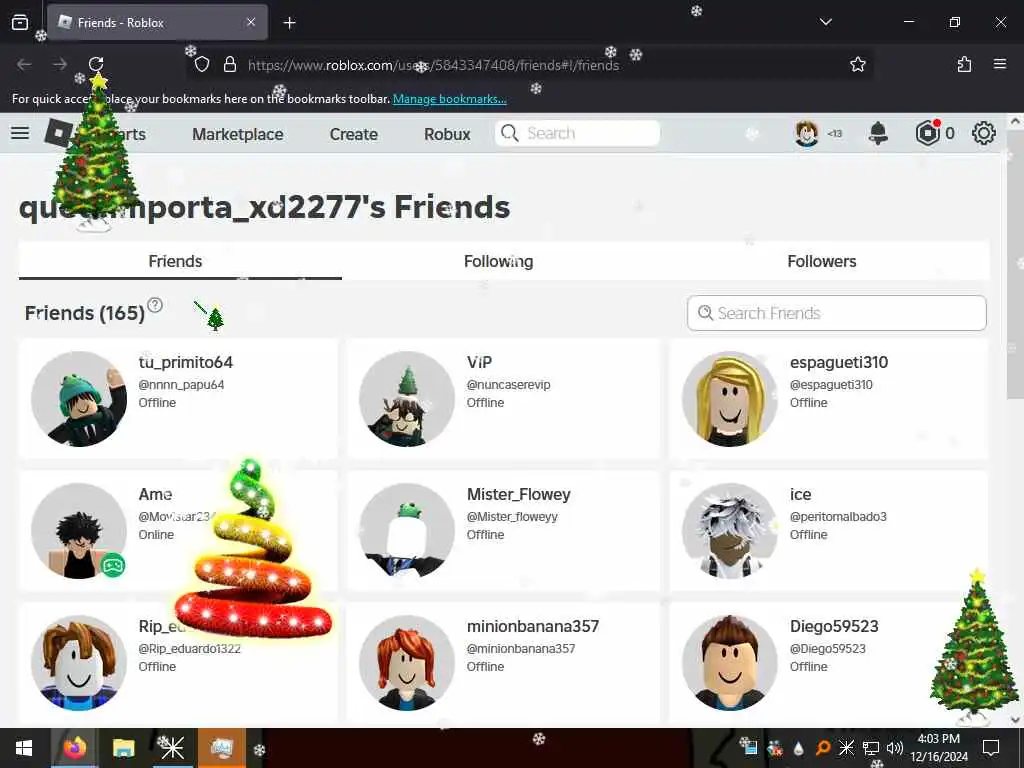Open Mister_Flowey's friend profile name
The height and width of the screenshot is (768, 1024).
point(519,494)
